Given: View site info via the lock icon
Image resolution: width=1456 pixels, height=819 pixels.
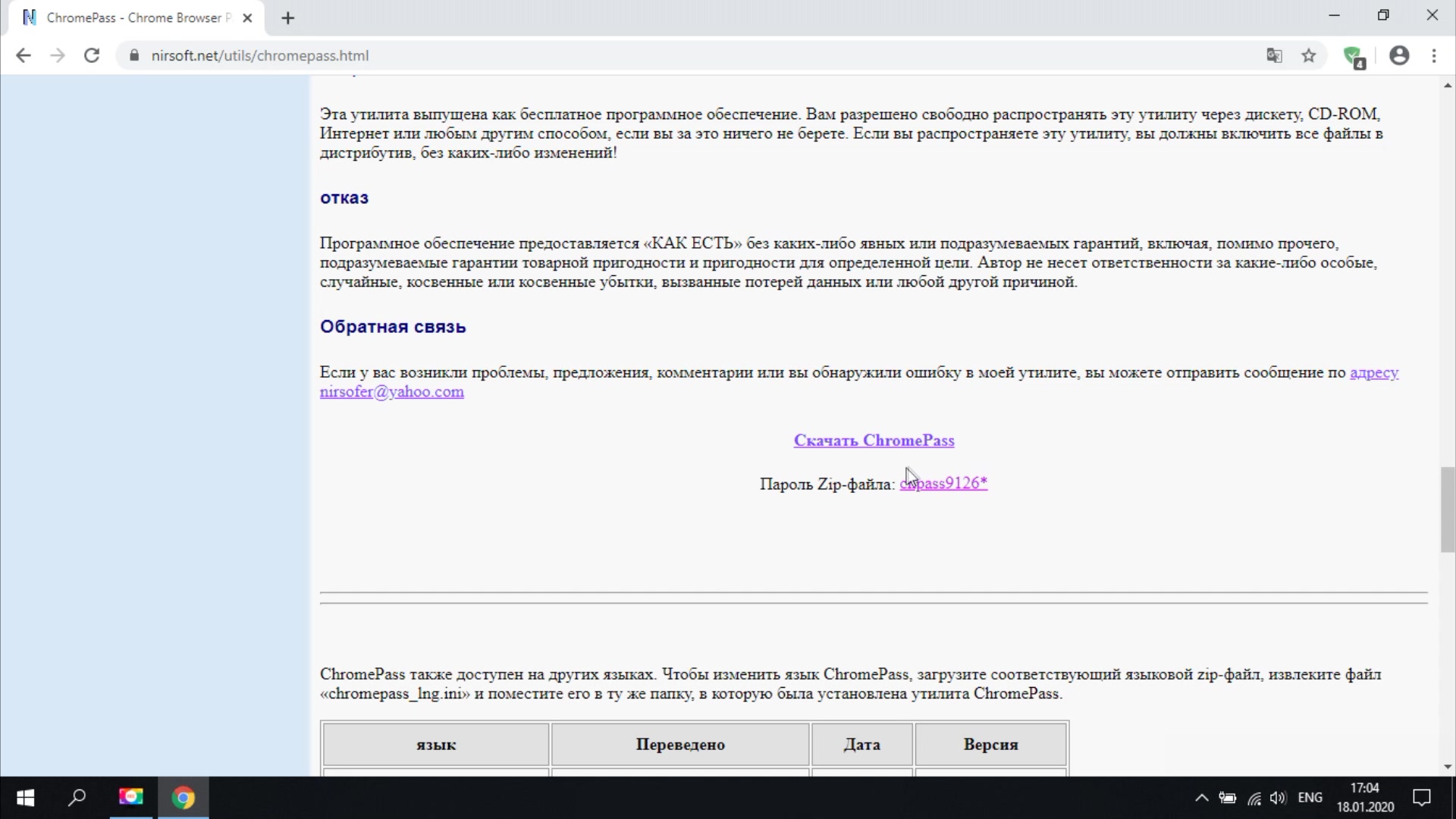Looking at the screenshot, I should click(134, 55).
